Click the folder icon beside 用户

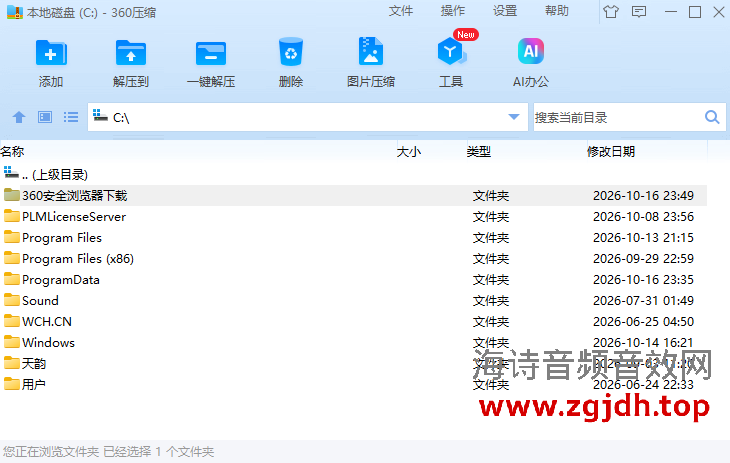(12, 383)
